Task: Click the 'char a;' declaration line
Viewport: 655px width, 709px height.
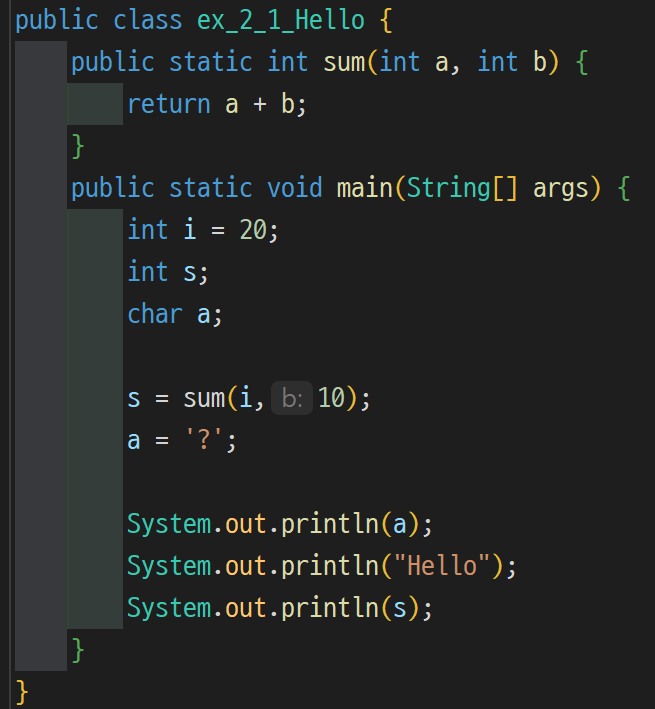Action: 175,314
